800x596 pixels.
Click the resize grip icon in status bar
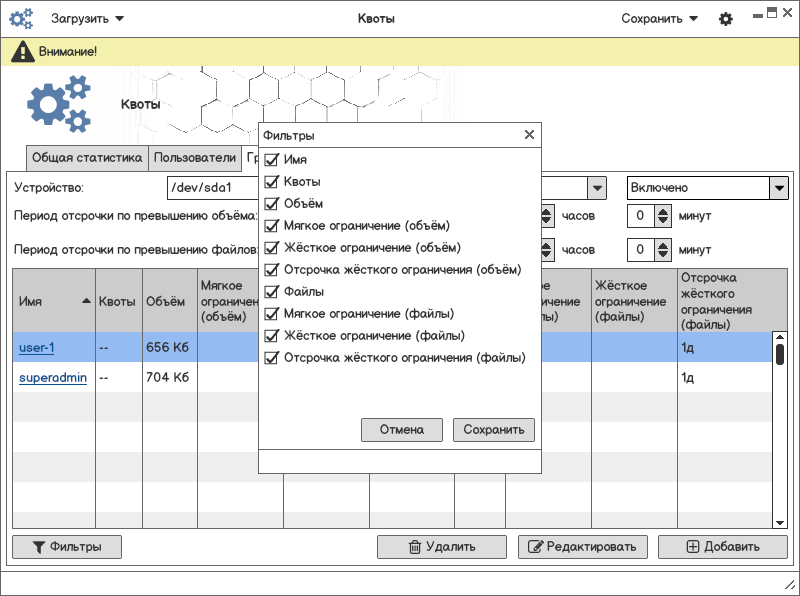pos(789,585)
